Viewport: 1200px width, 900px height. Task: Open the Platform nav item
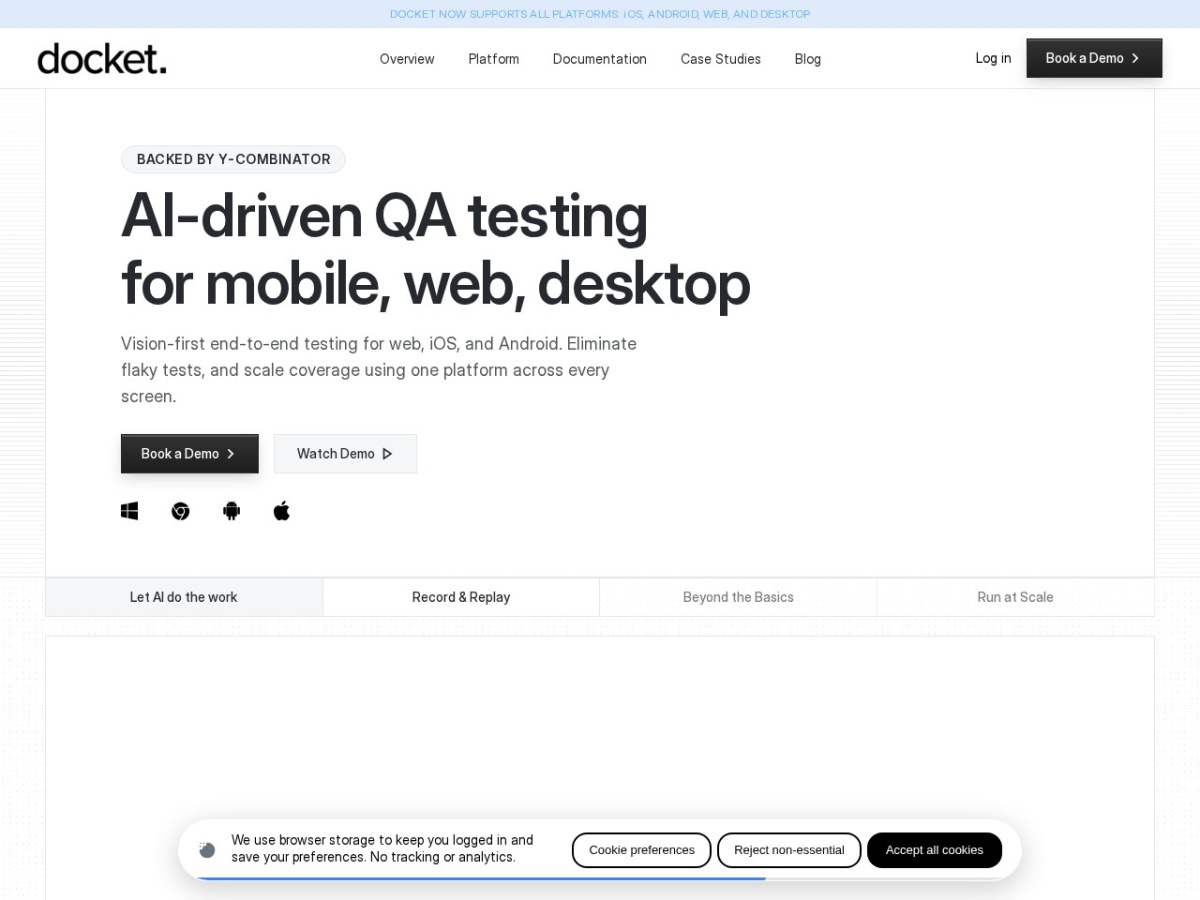(494, 59)
